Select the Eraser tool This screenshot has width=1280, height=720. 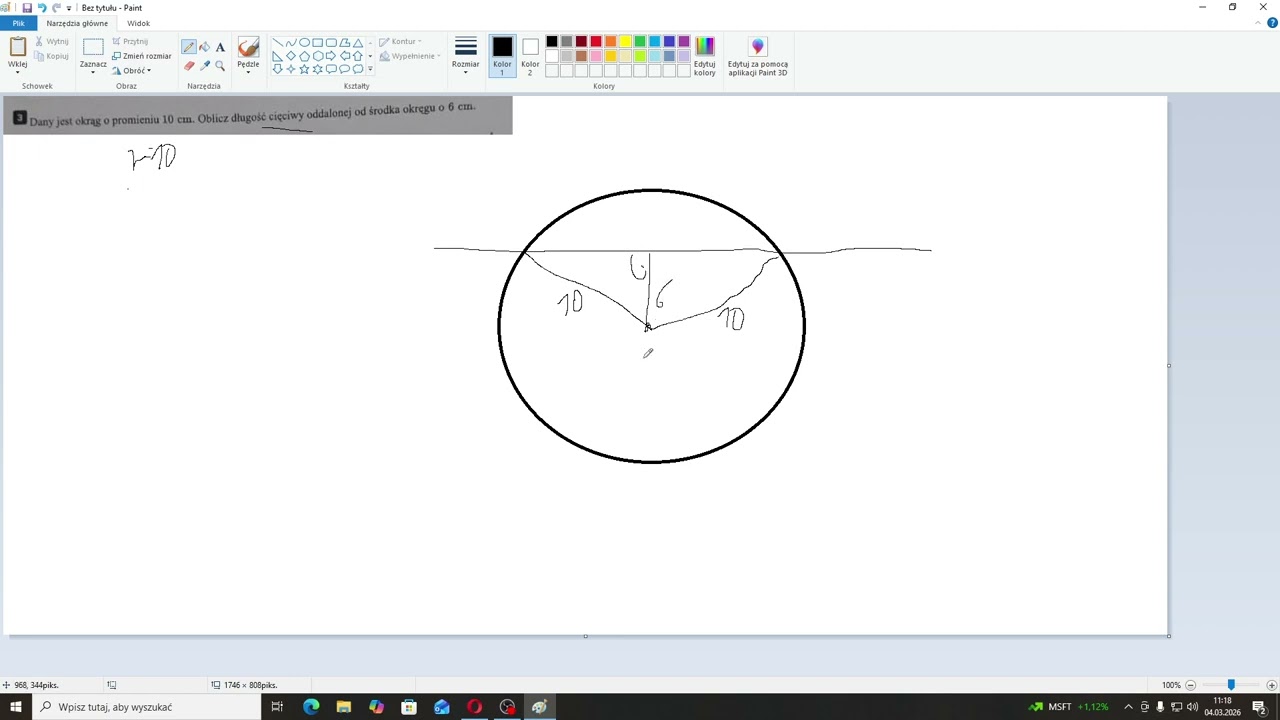188,66
